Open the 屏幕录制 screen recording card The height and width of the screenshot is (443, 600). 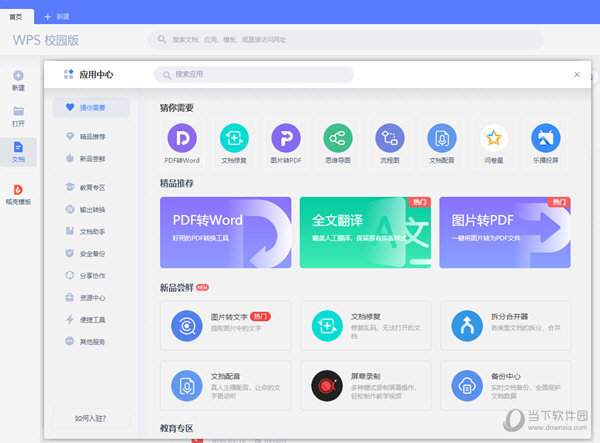[366, 385]
